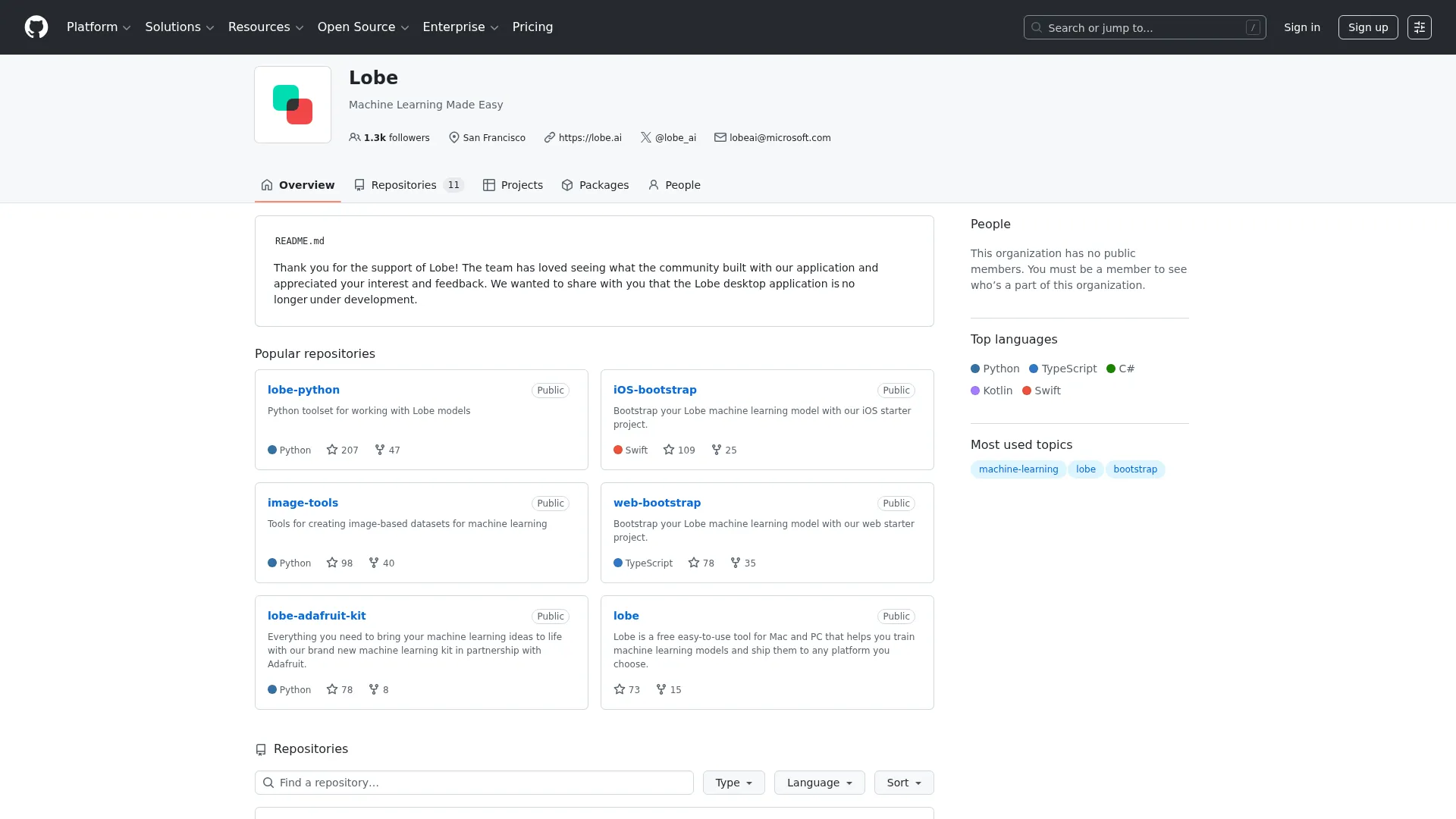The image size is (1456, 819).
Task: Expand the Open Source menu
Action: (364, 27)
